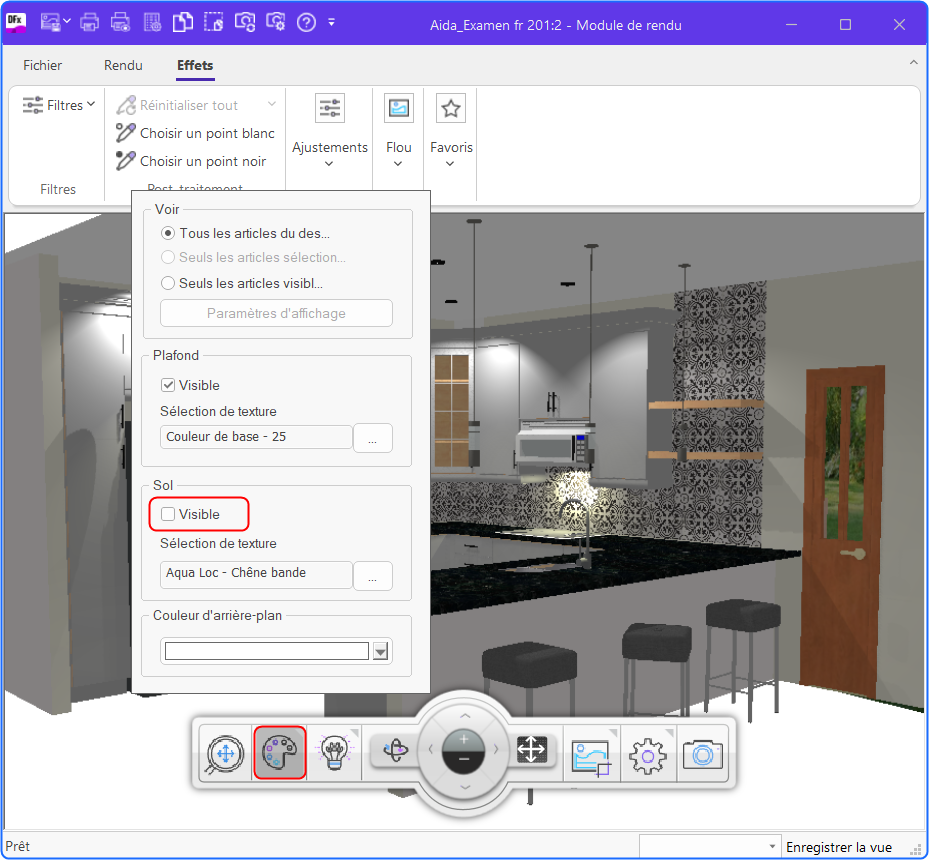Uncheck the Plafond Visible checkbox
Screen dimensions: 929x860
[168, 386]
